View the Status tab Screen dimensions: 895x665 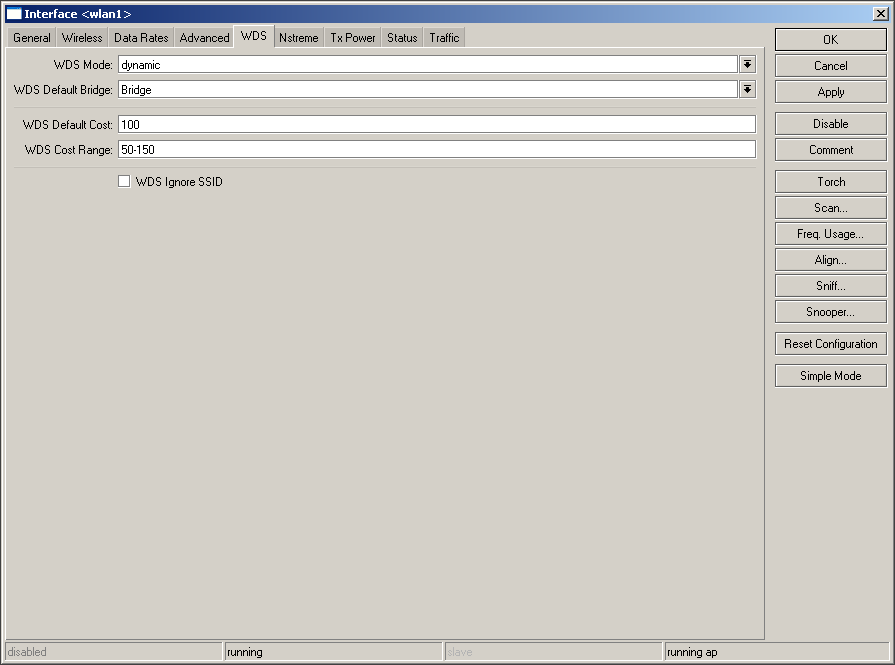pyautogui.click(x=402, y=38)
